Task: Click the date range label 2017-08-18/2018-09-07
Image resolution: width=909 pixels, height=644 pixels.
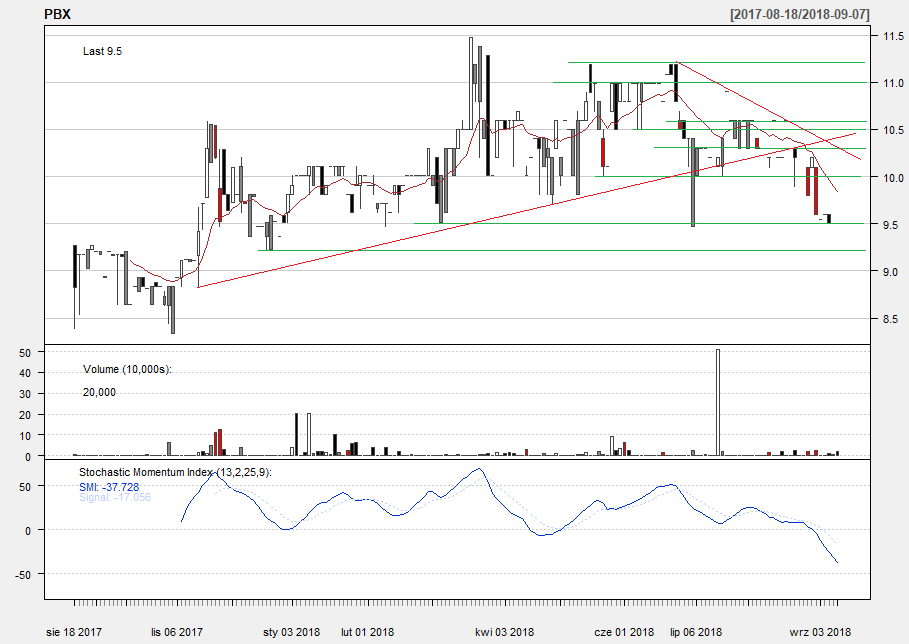Action: coord(800,14)
